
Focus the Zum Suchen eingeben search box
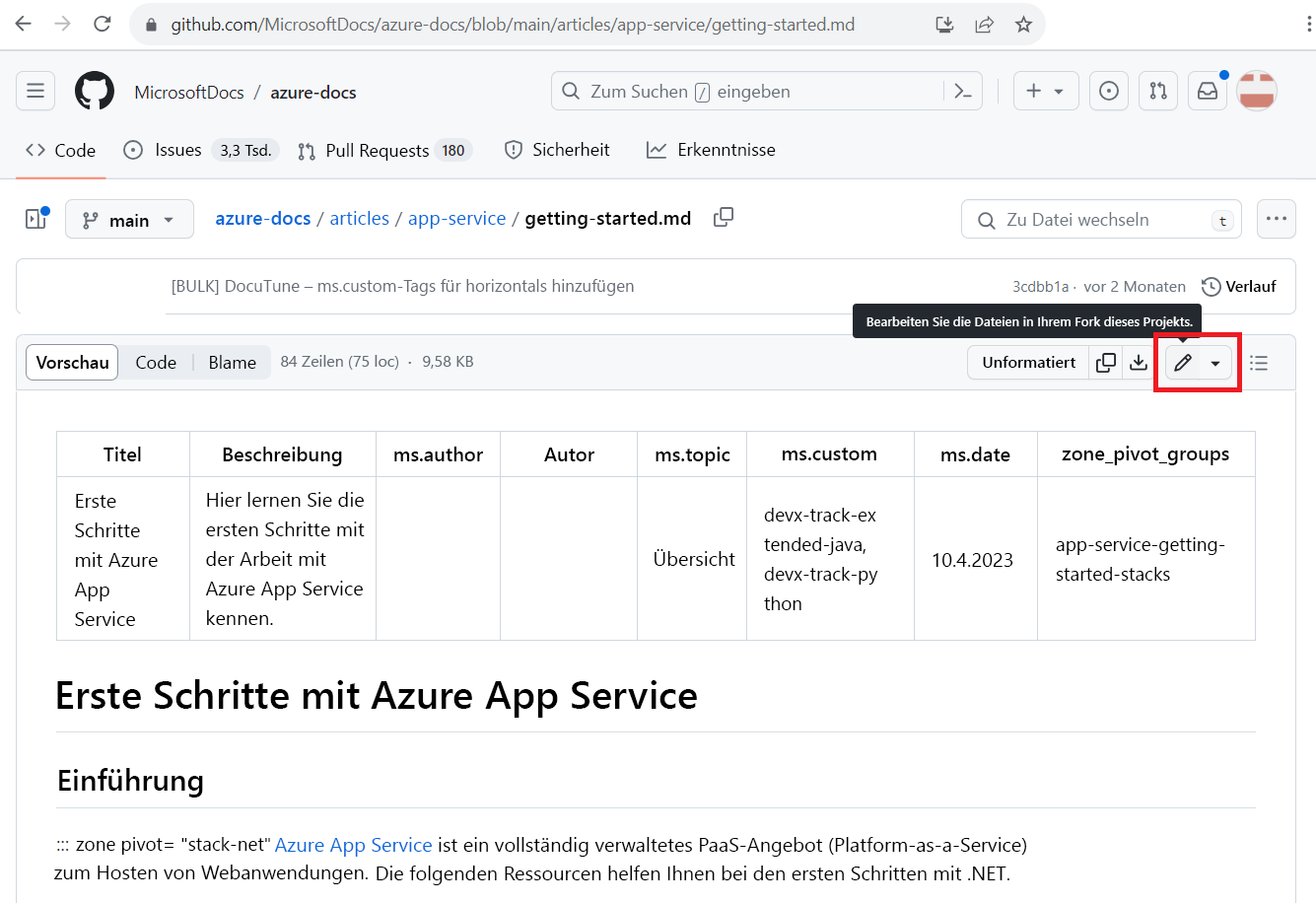(x=767, y=91)
